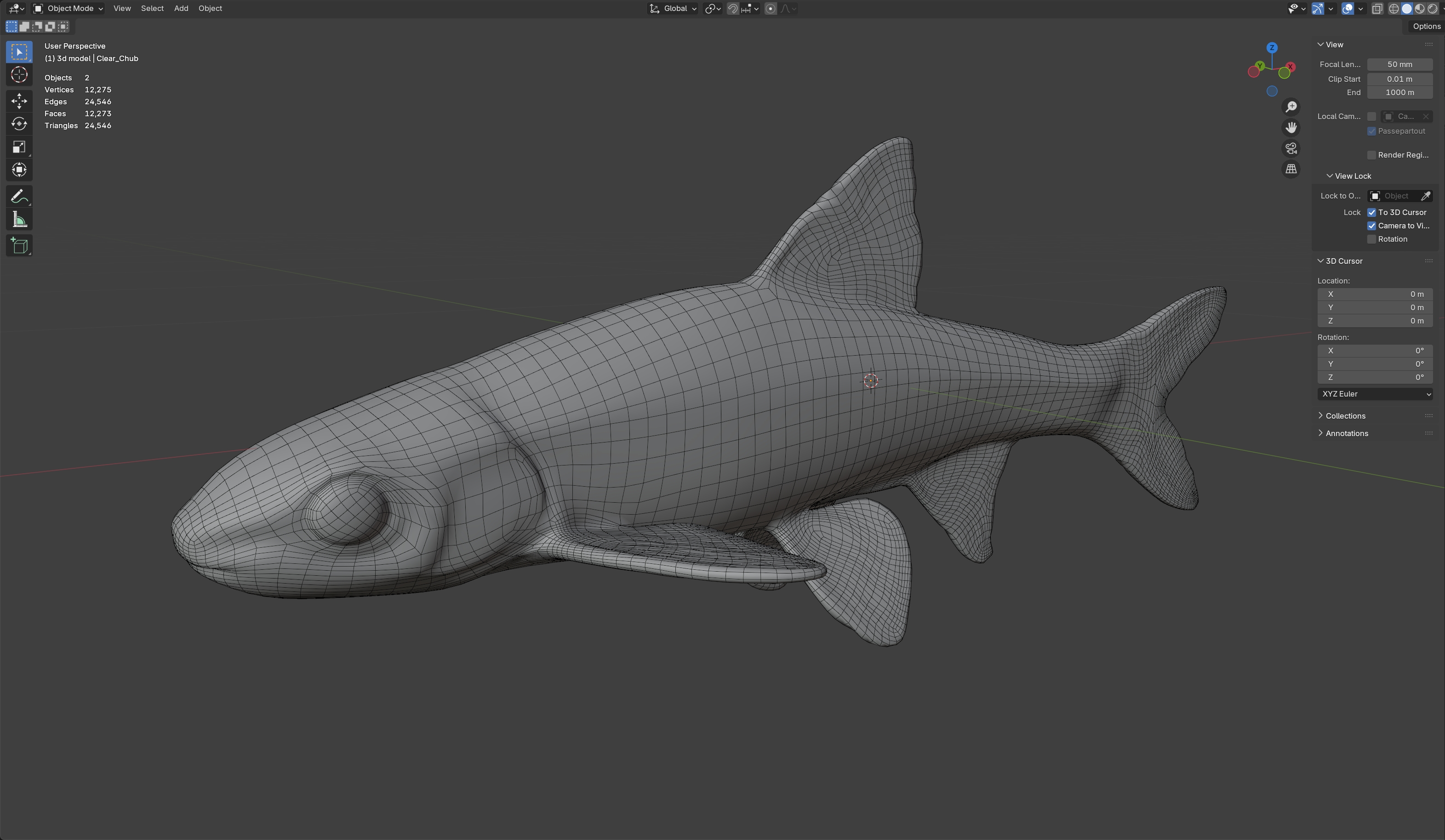Open the Object Mode dropdown
This screenshot has width=1445, height=840.
68,9
